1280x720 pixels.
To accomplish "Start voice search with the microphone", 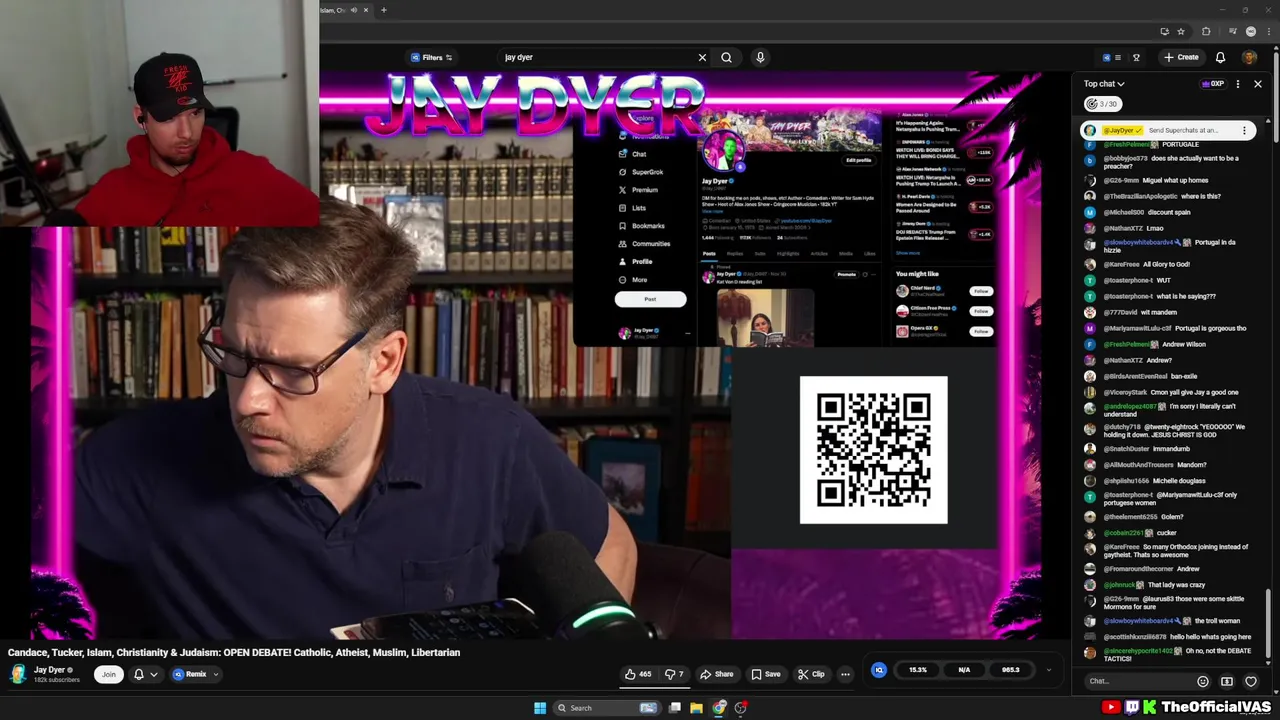I will pos(760,57).
